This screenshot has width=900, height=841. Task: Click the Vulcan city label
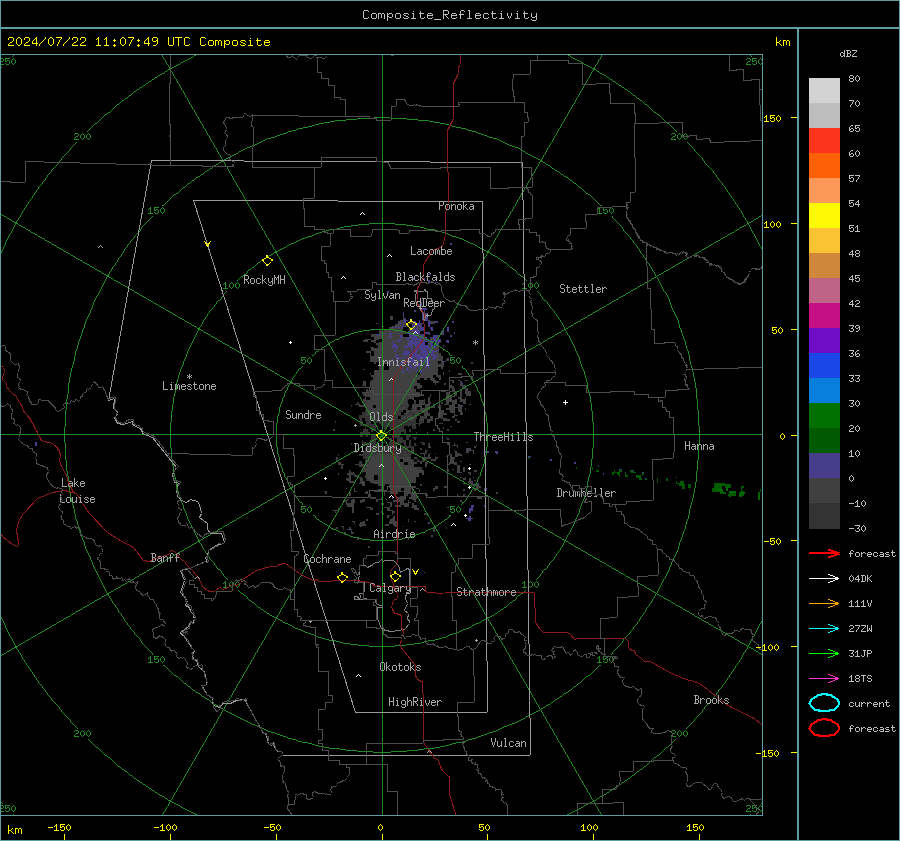(509, 743)
